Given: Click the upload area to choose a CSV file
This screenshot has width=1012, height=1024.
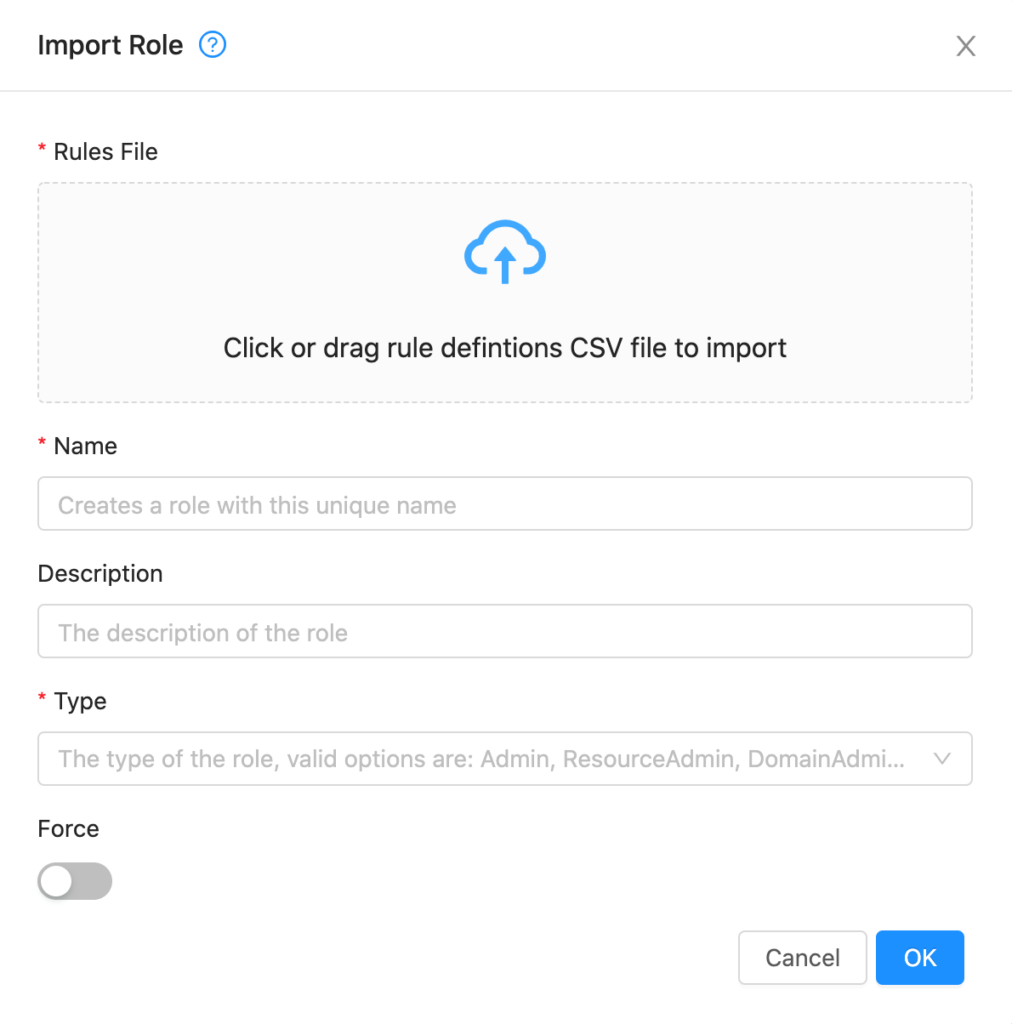Looking at the screenshot, I should tap(504, 292).
